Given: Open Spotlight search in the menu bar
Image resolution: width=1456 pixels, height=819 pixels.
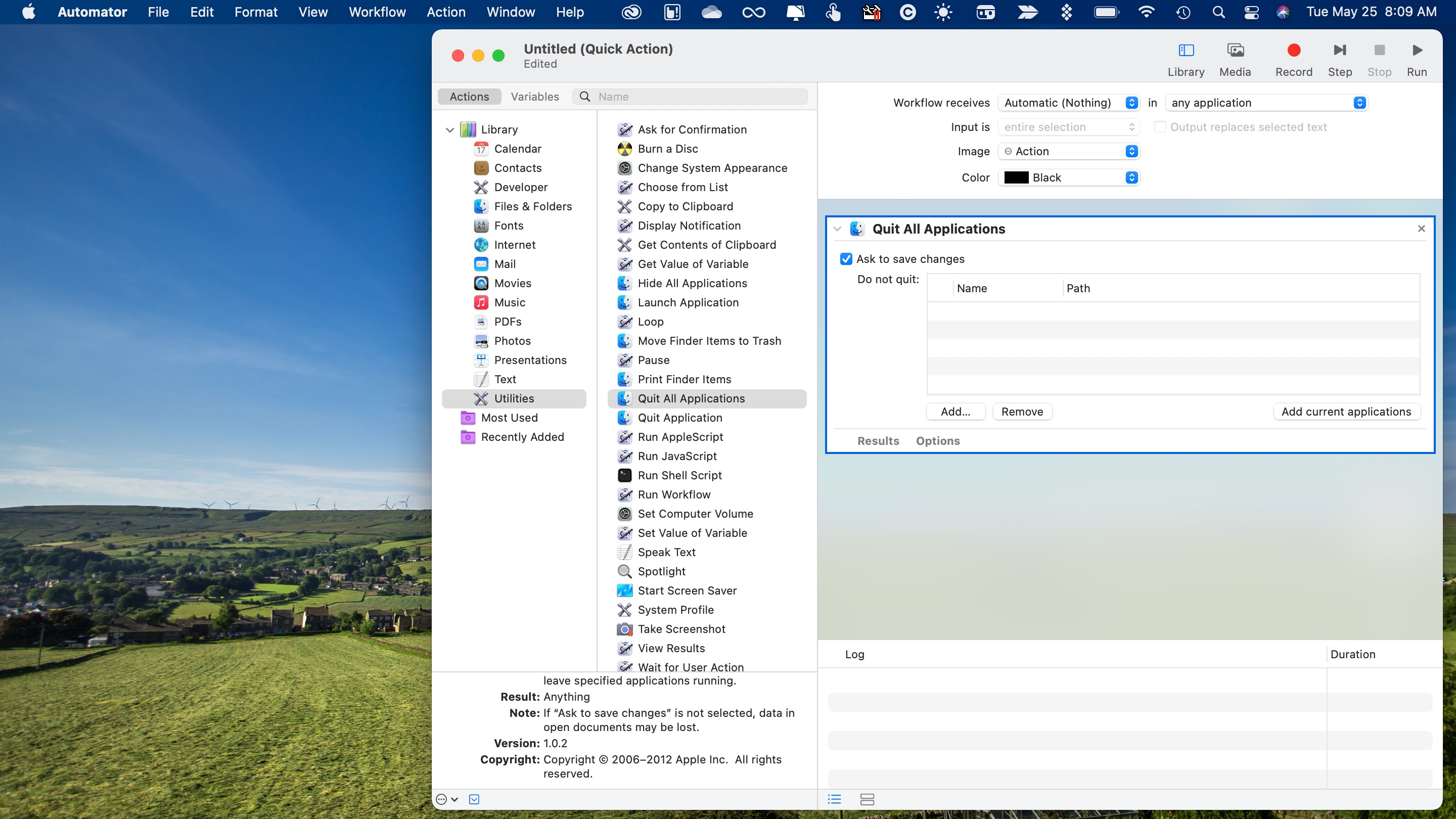Looking at the screenshot, I should 1218,12.
